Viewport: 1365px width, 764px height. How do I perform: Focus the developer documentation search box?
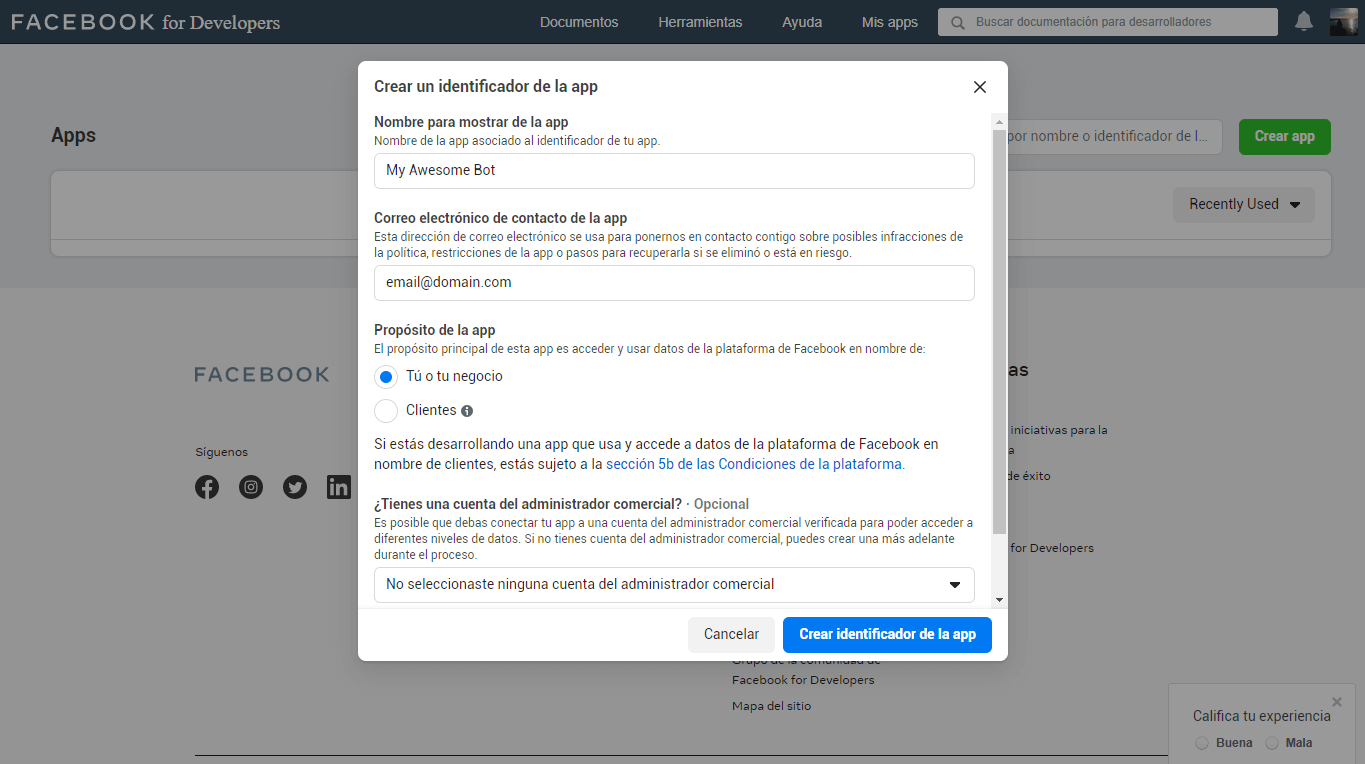pyautogui.click(x=1108, y=22)
